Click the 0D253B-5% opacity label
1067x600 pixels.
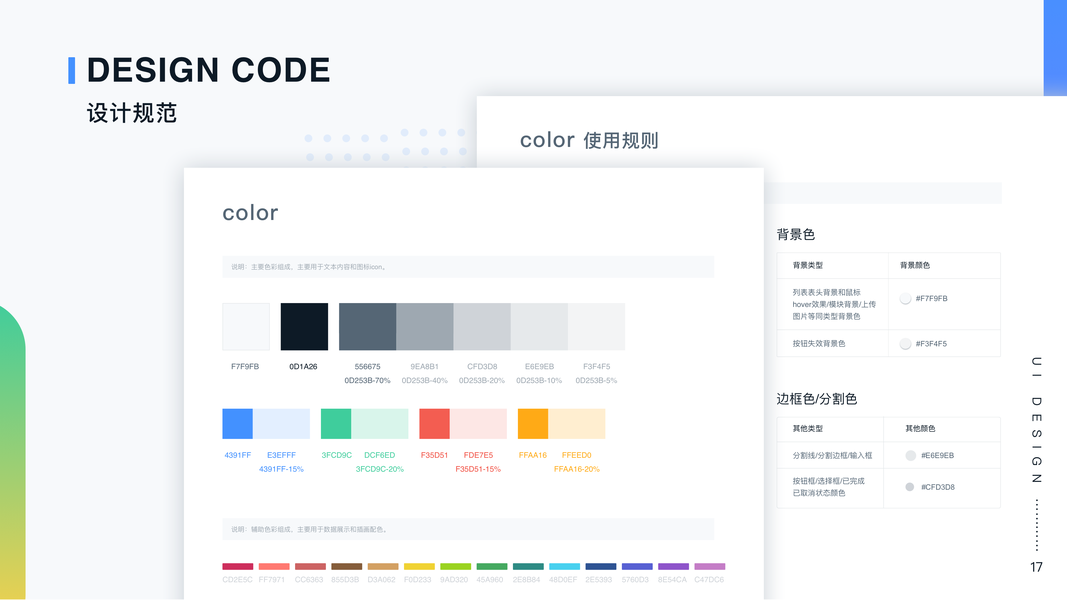click(x=596, y=380)
